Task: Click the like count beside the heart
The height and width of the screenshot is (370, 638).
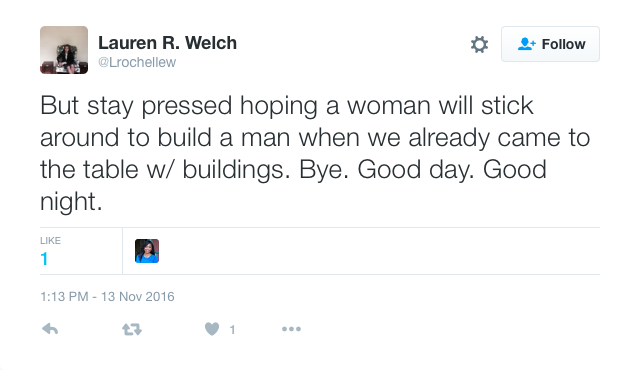Action: click(x=232, y=329)
